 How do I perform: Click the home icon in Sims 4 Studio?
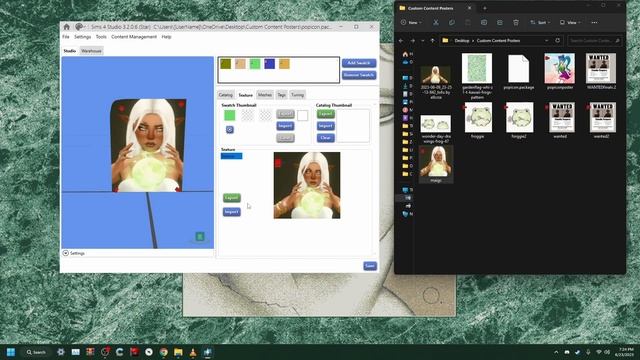[67, 27]
